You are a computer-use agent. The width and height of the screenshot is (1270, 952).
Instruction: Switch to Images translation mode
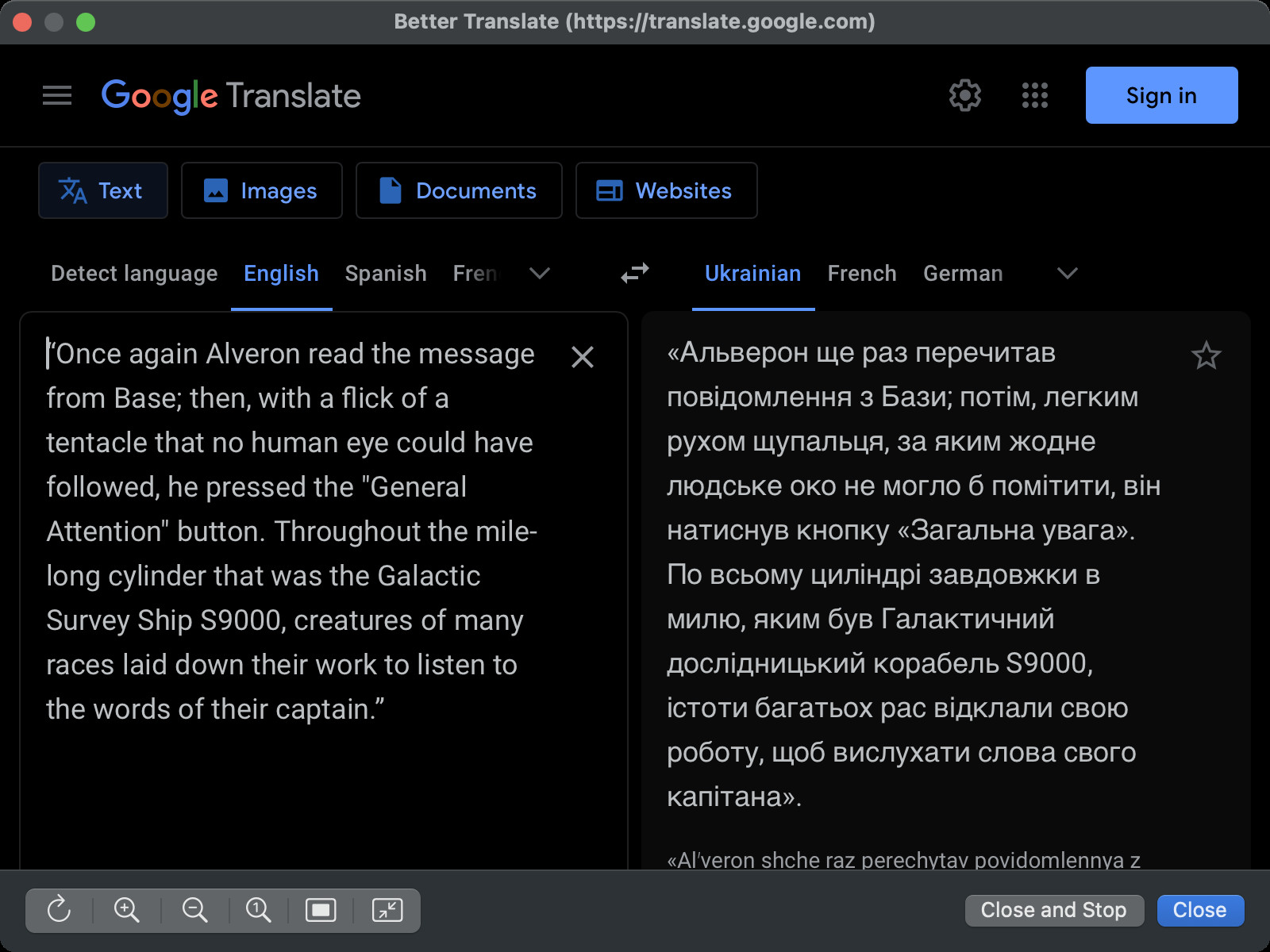[262, 190]
